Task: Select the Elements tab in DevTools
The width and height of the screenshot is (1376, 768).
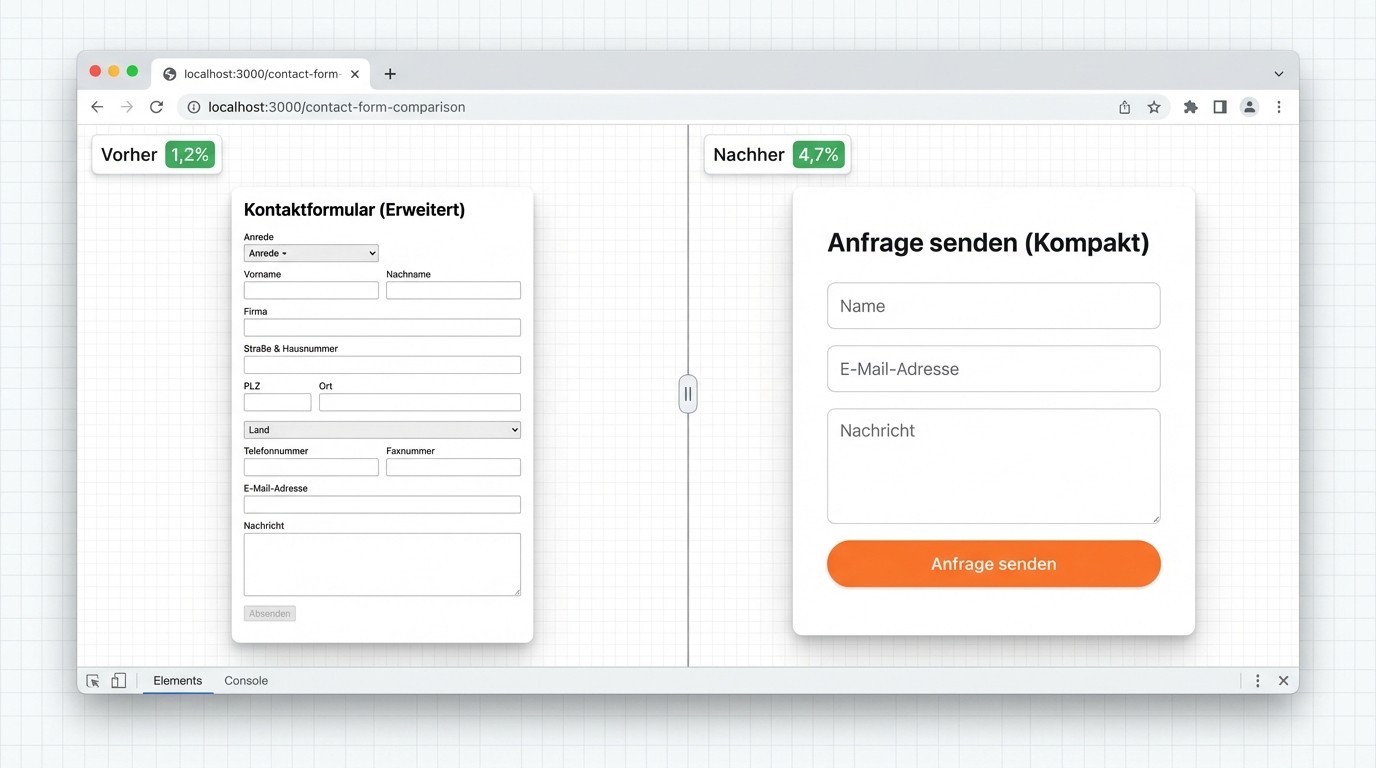Action: point(177,680)
